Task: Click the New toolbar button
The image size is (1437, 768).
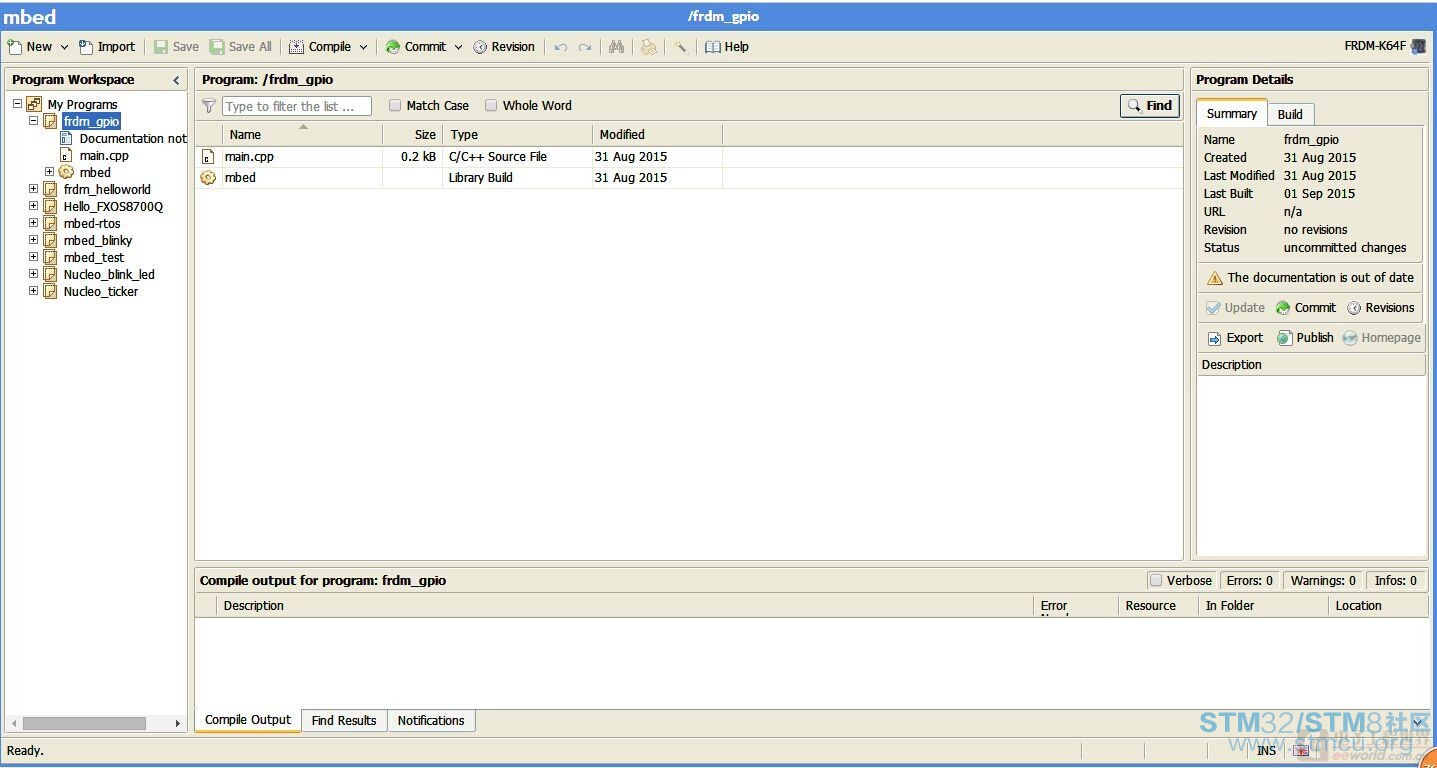Action: point(30,47)
